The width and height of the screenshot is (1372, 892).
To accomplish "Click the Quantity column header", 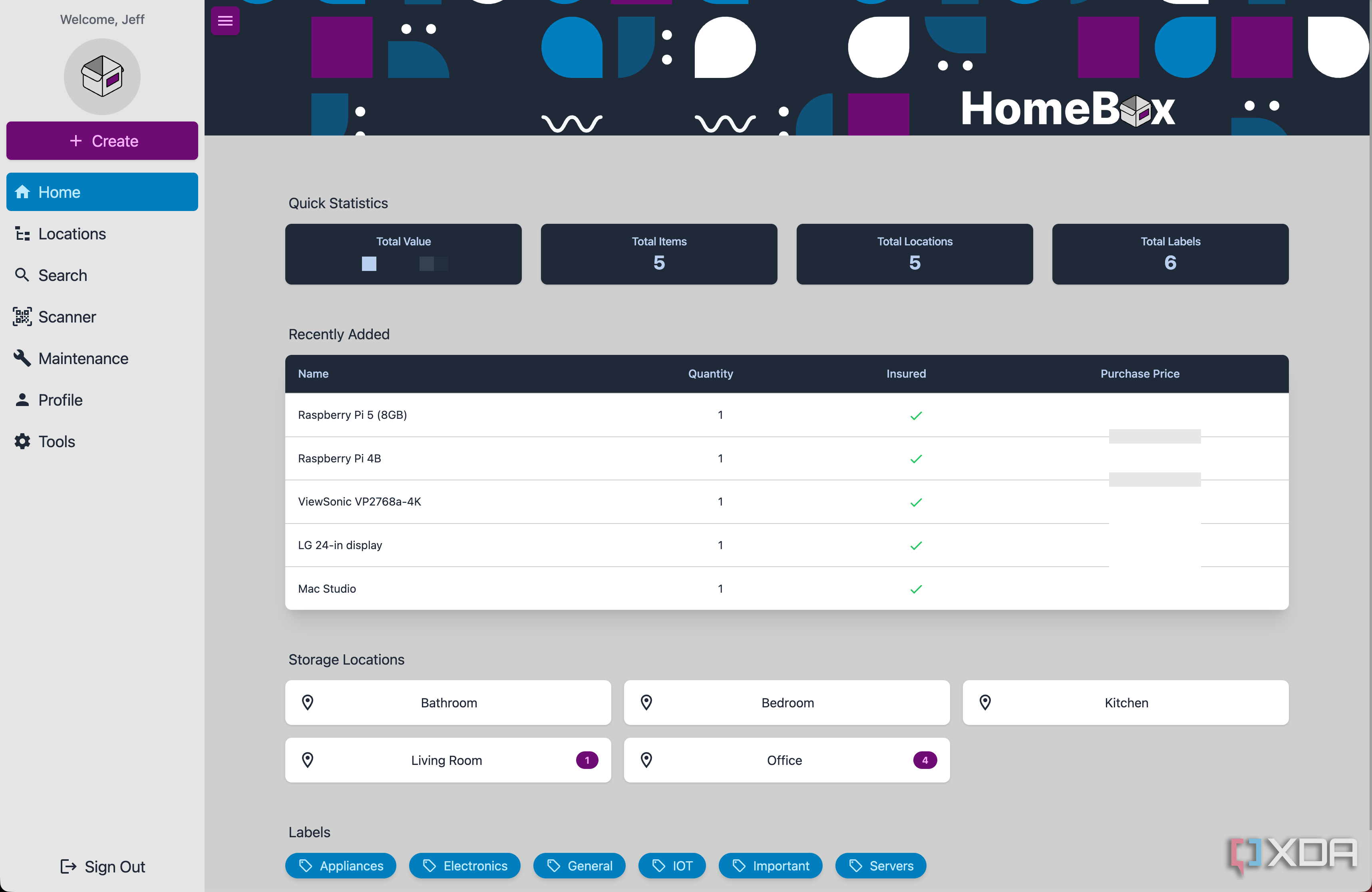I will (x=711, y=374).
